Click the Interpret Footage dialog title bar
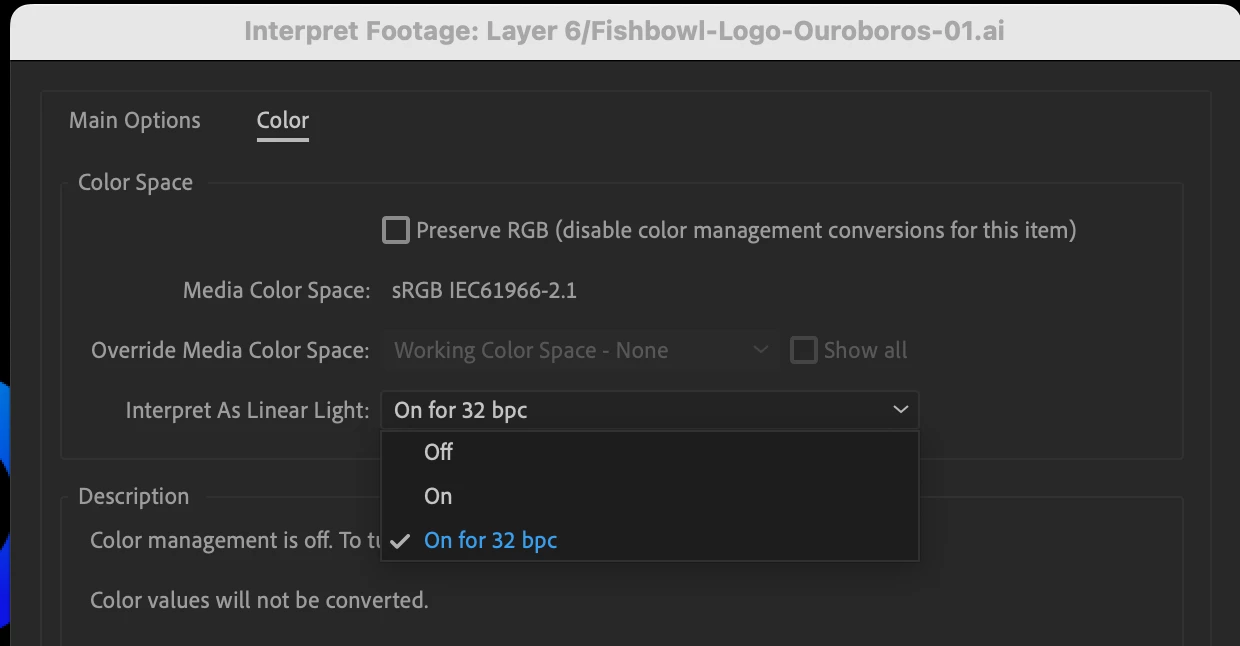 624,31
